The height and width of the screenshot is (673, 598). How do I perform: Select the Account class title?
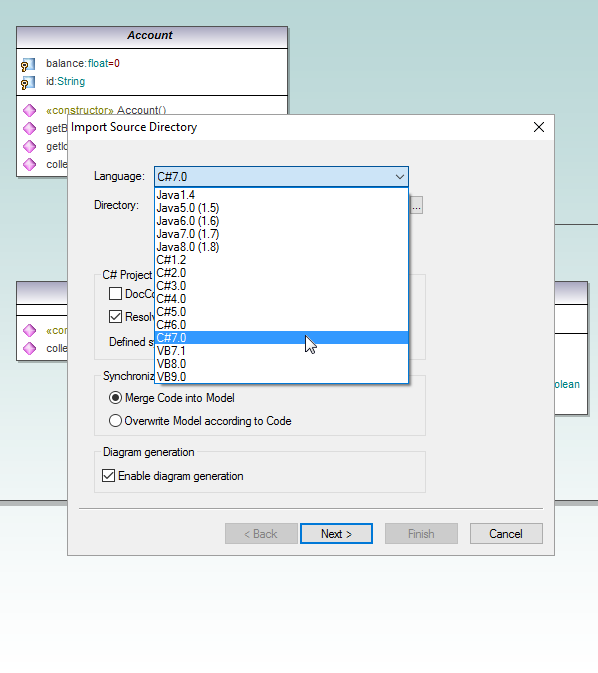[150, 35]
